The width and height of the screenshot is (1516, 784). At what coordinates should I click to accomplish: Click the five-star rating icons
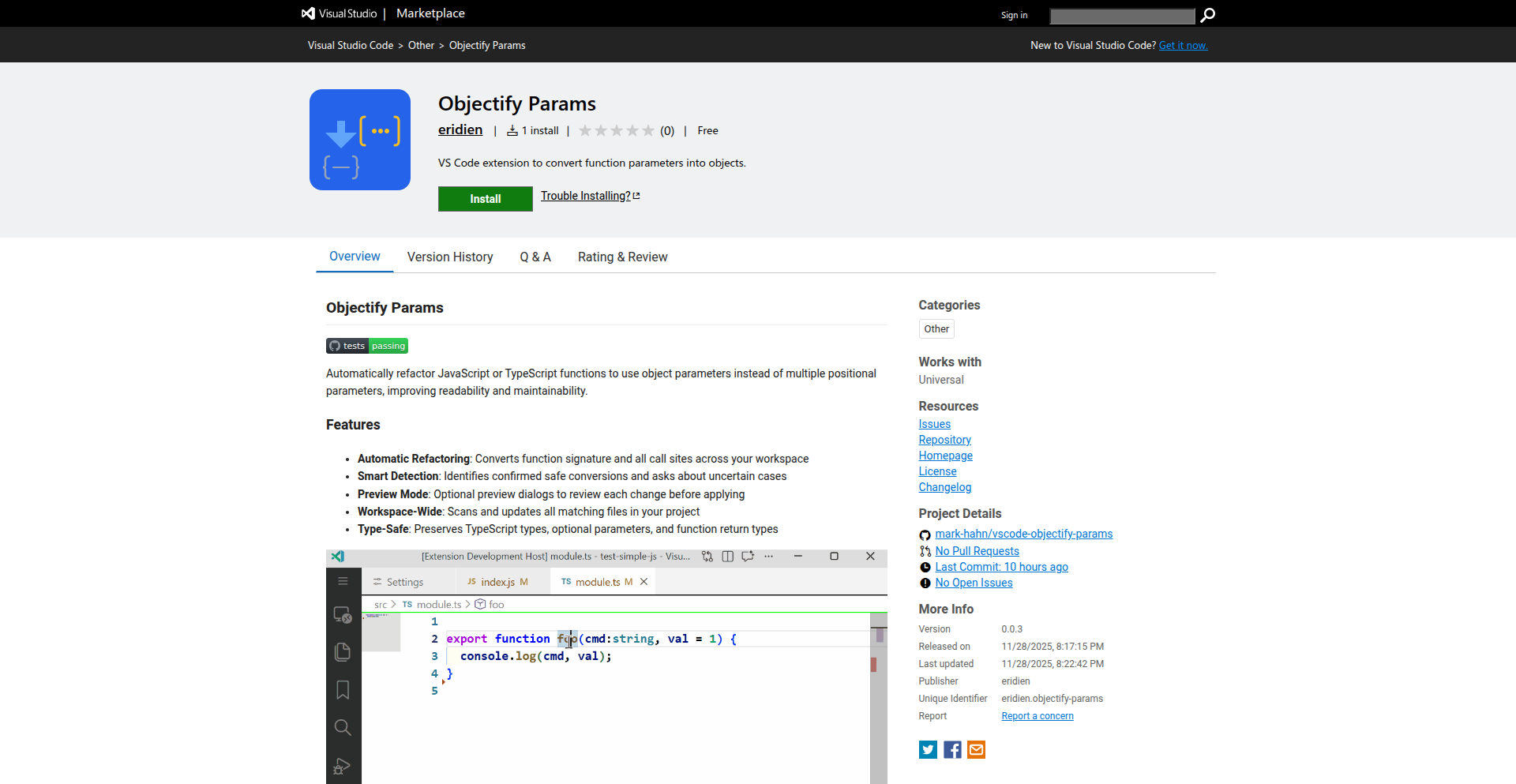click(x=617, y=130)
